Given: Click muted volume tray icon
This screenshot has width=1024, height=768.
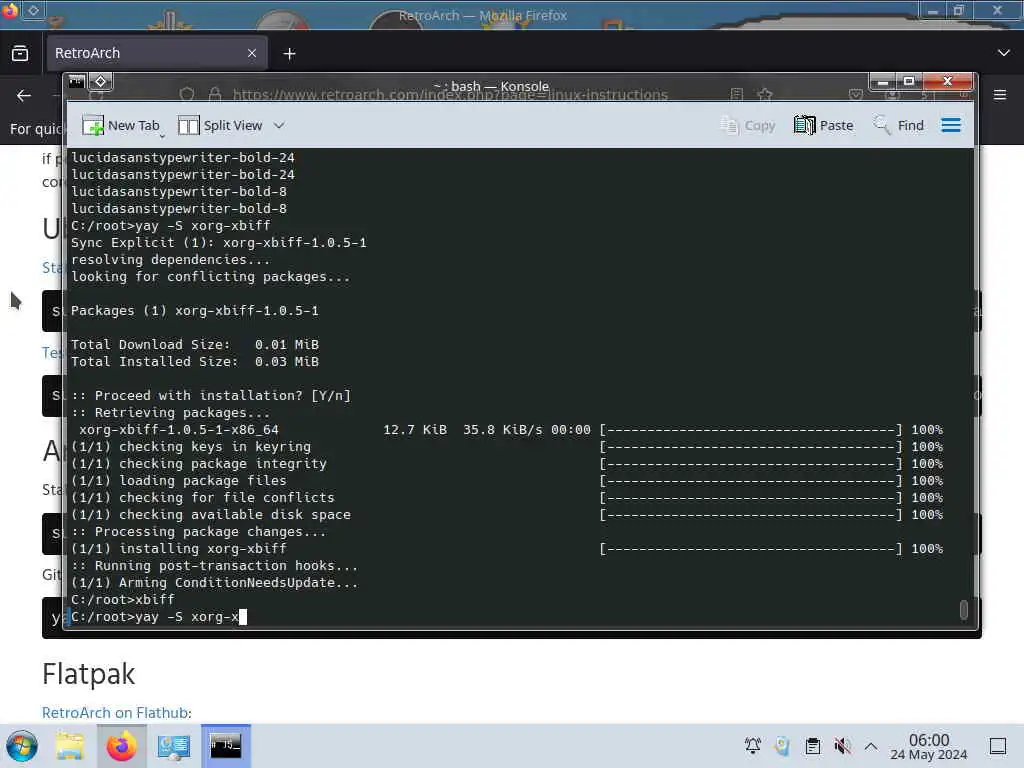Looking at the screenshot, I should [842, 746].
